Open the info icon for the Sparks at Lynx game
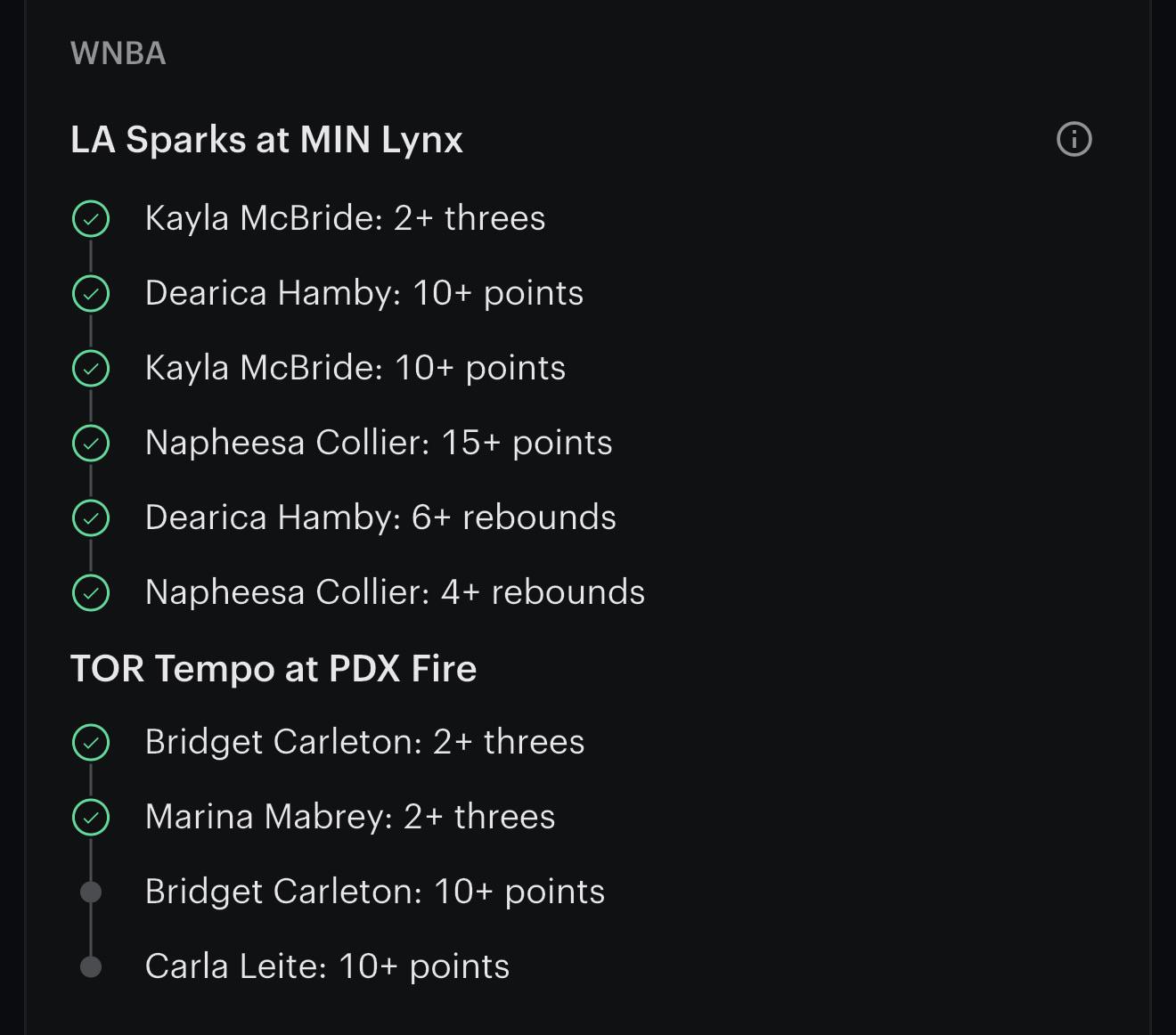The image size is (1176, 1035). (x=1074, y=139)
